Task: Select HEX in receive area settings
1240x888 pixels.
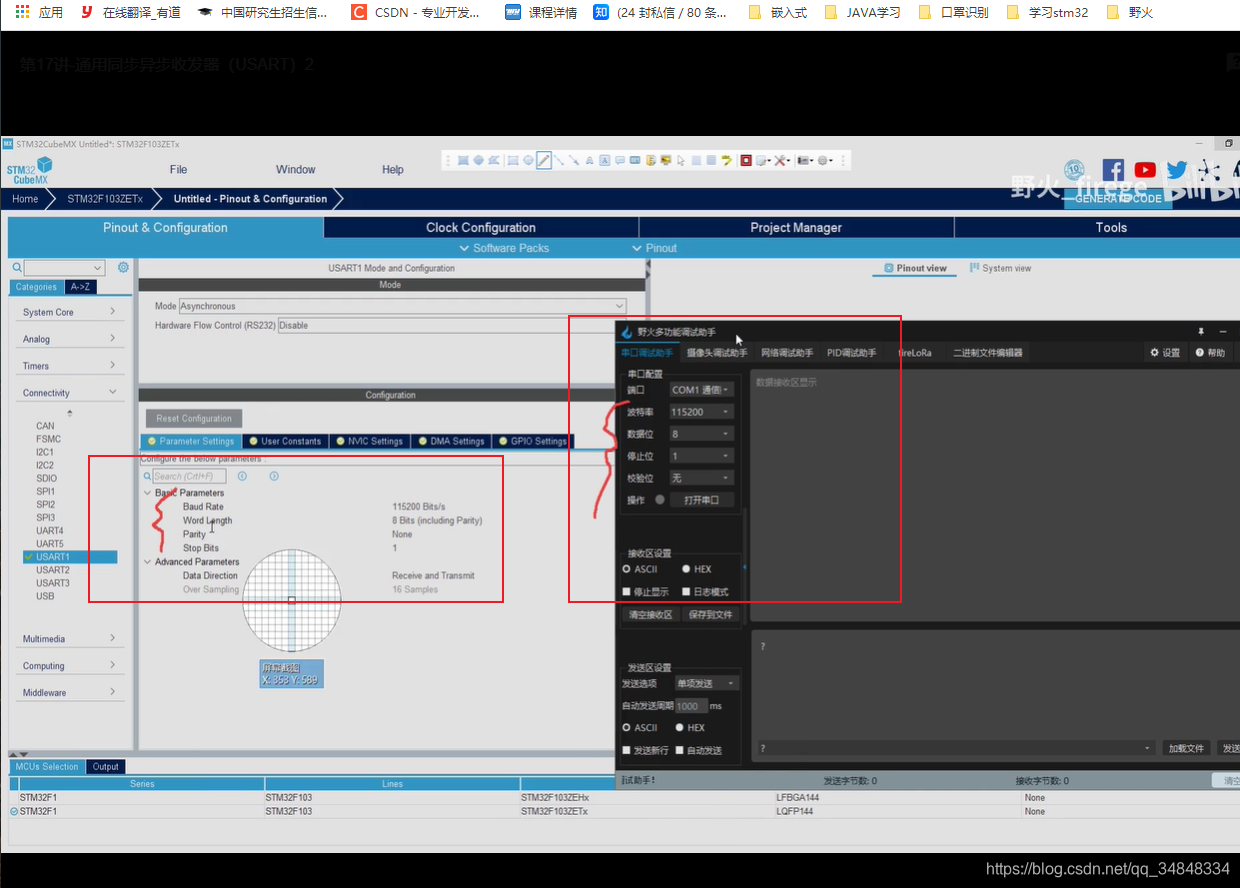Action: pyautogui.click(x=696, y=569)
